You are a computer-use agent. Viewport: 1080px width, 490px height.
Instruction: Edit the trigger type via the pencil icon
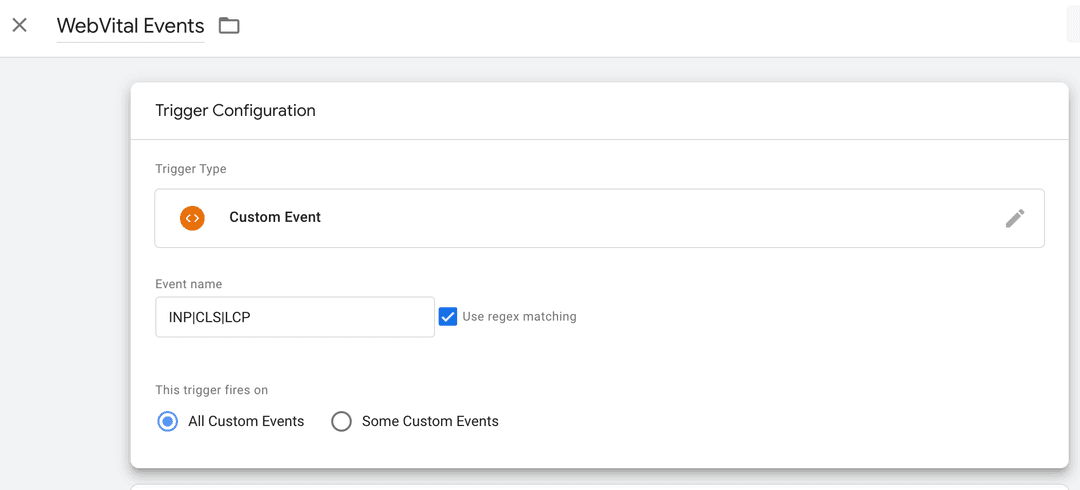1014,218
